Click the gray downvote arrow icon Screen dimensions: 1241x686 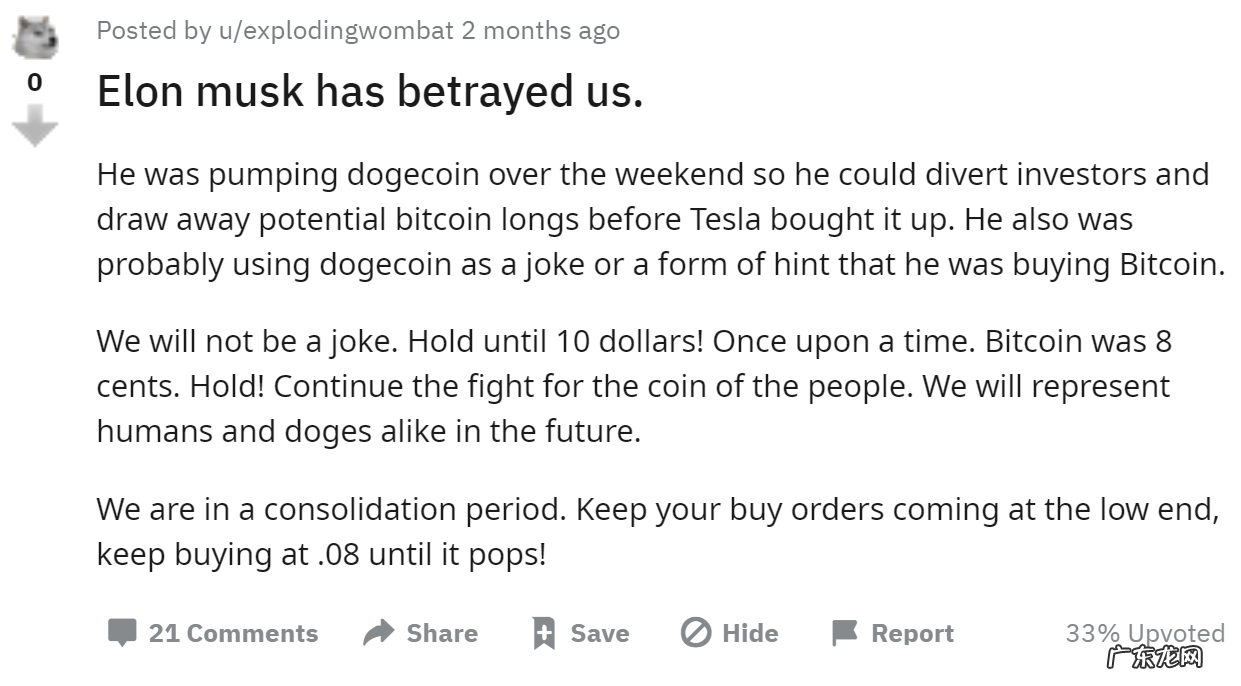pyautogui.click(x=35, y=126)
